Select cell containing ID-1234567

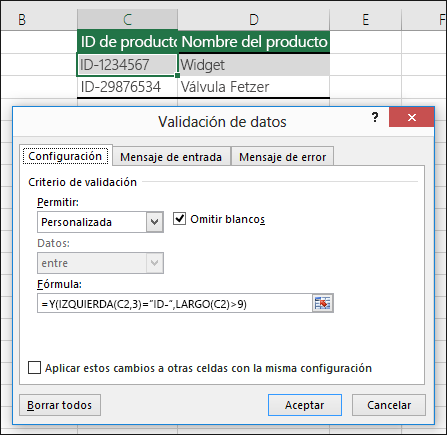127,65
